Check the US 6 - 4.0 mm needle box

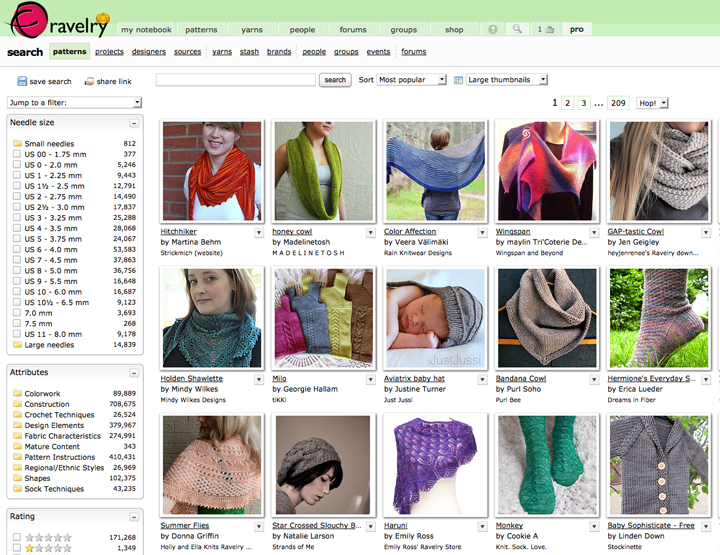click(17, 249)
